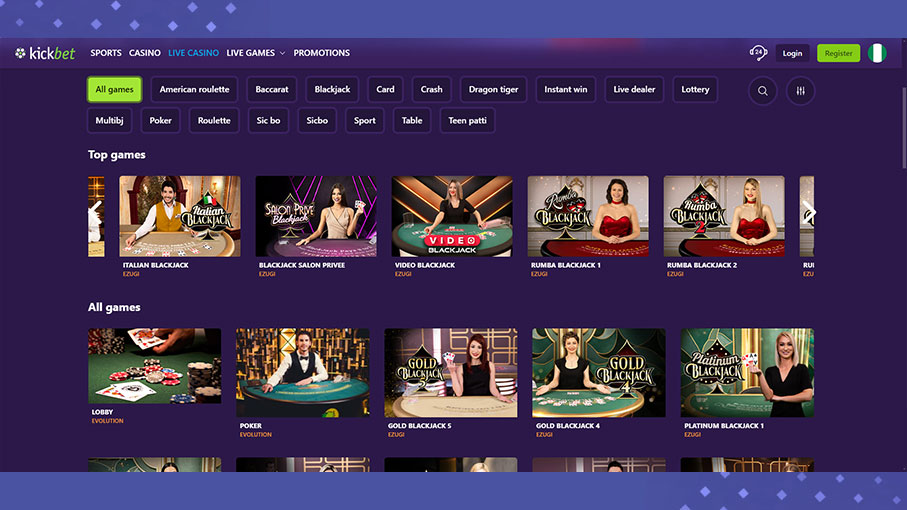Filter by American roulette
The height and width of the screenshot is (510, 907).
(194, 90)
